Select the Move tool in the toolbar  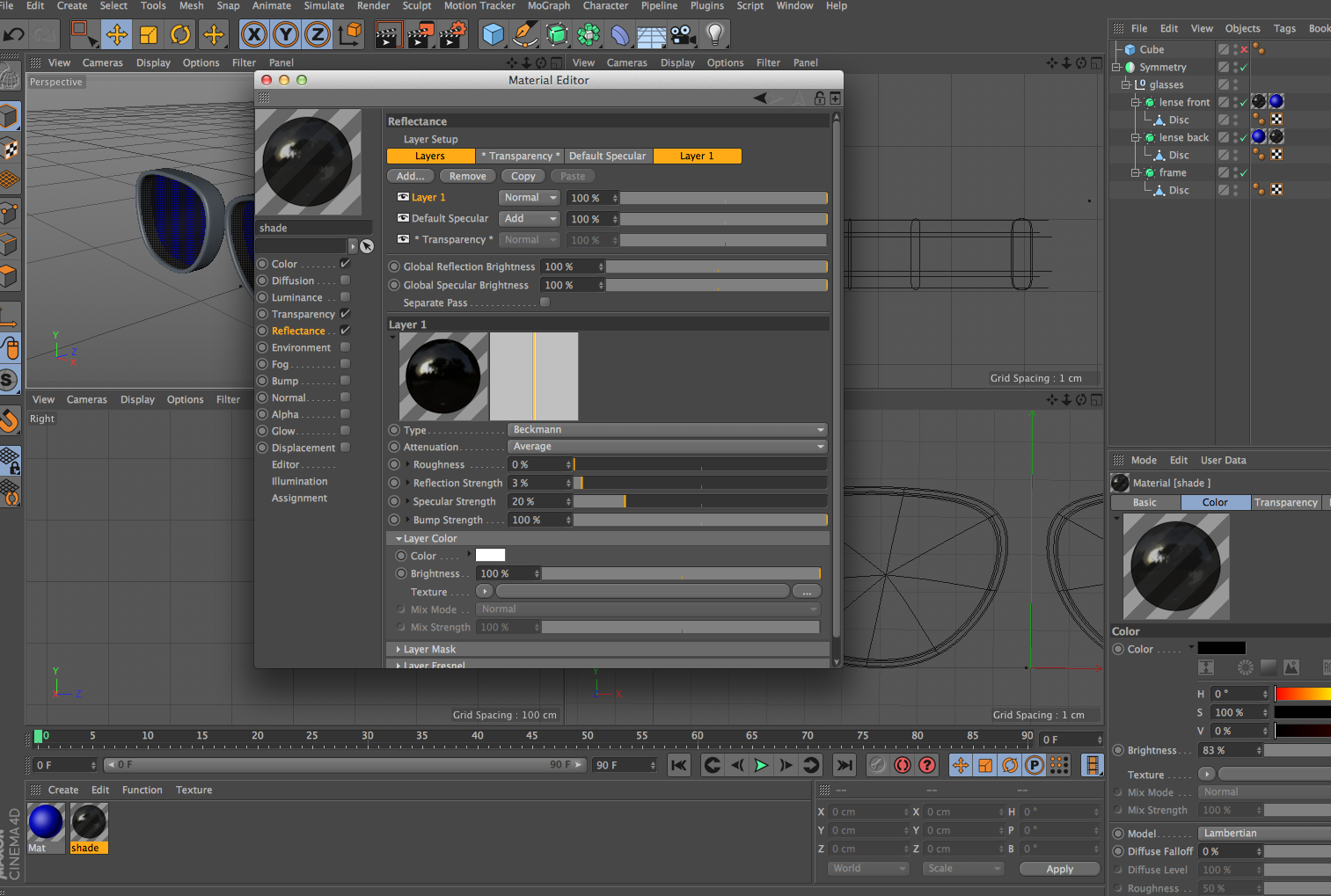tap(116, 35)
